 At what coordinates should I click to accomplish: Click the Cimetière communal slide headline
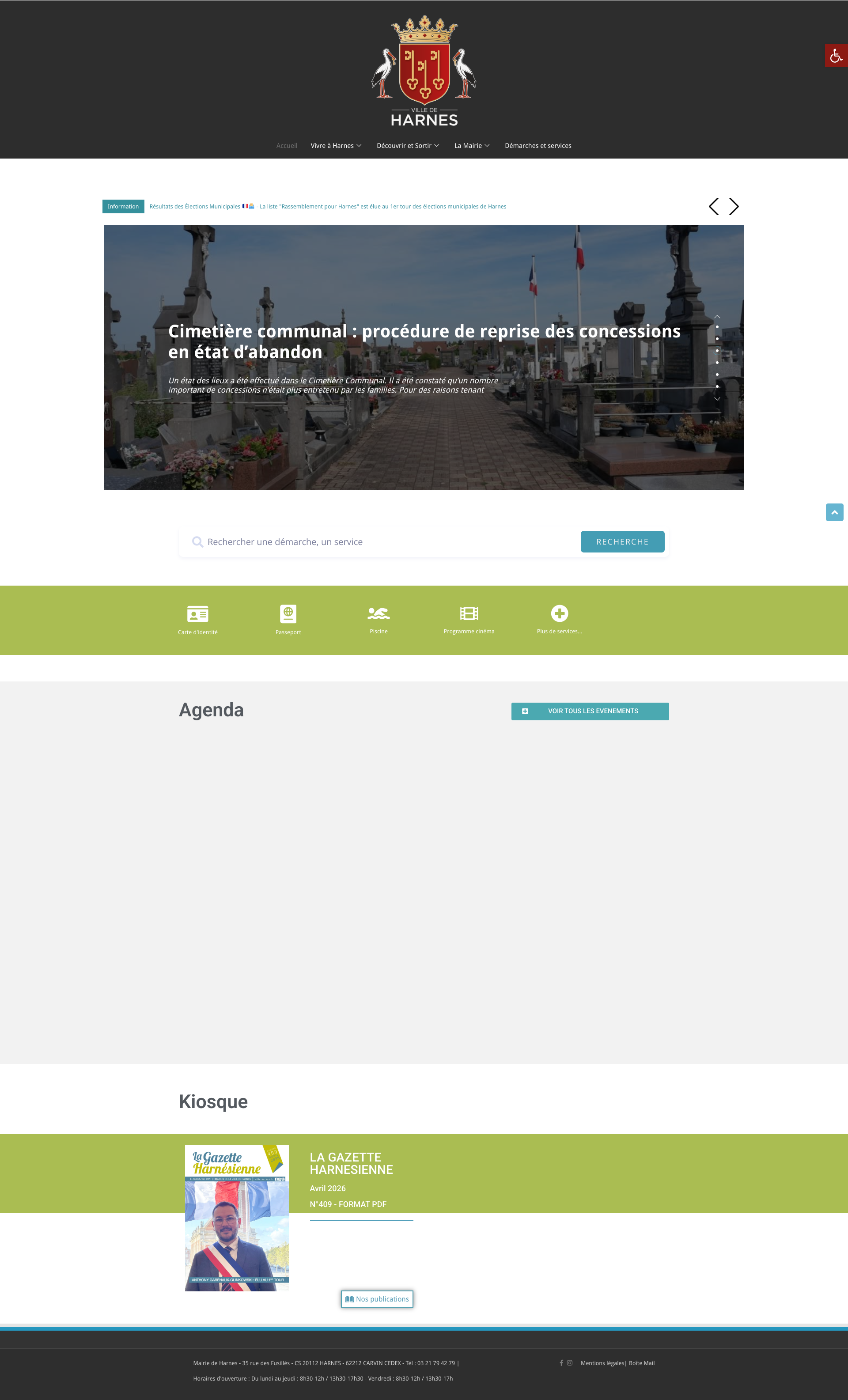tap(424, 341)
